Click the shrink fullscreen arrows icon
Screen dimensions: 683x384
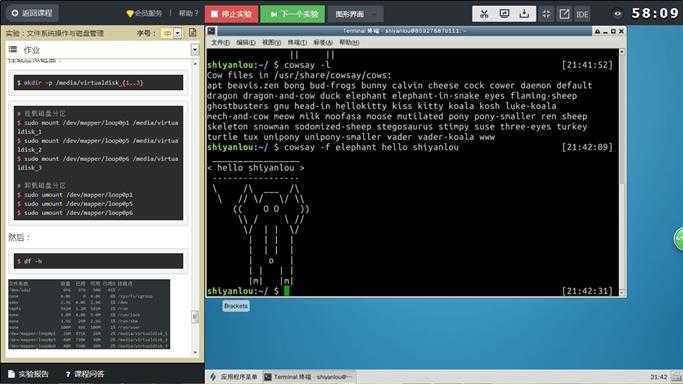[x=546, y=14]
